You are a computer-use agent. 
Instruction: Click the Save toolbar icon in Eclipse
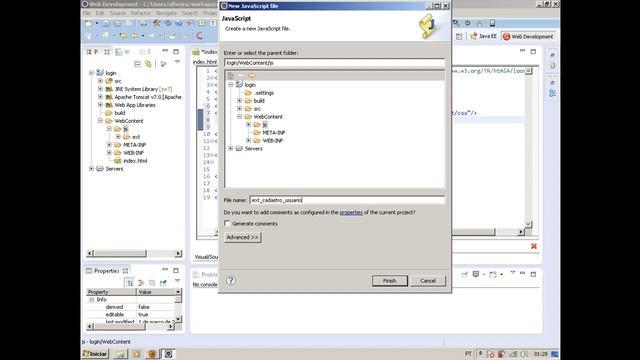click(106, 24)
